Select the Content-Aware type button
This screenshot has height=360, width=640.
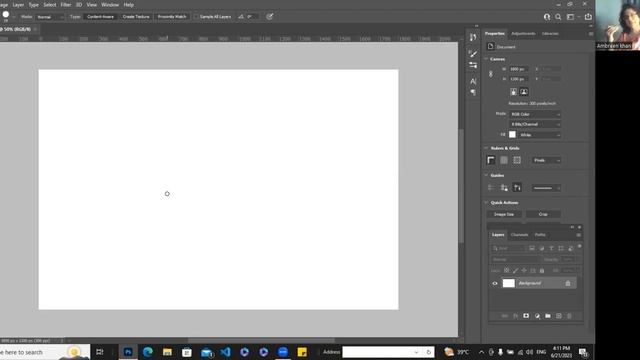pos(100,17)
